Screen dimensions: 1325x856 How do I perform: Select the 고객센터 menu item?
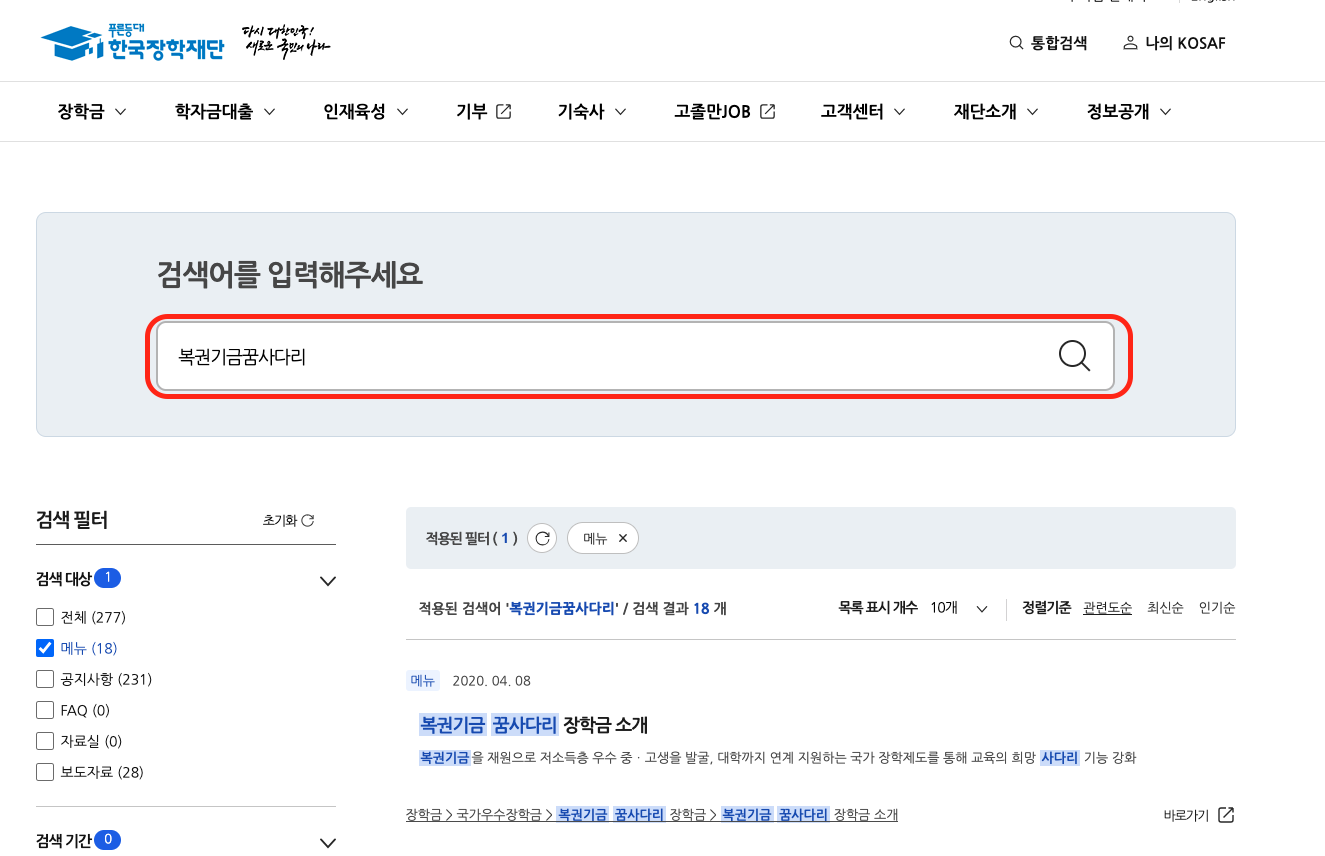(852, 111)
